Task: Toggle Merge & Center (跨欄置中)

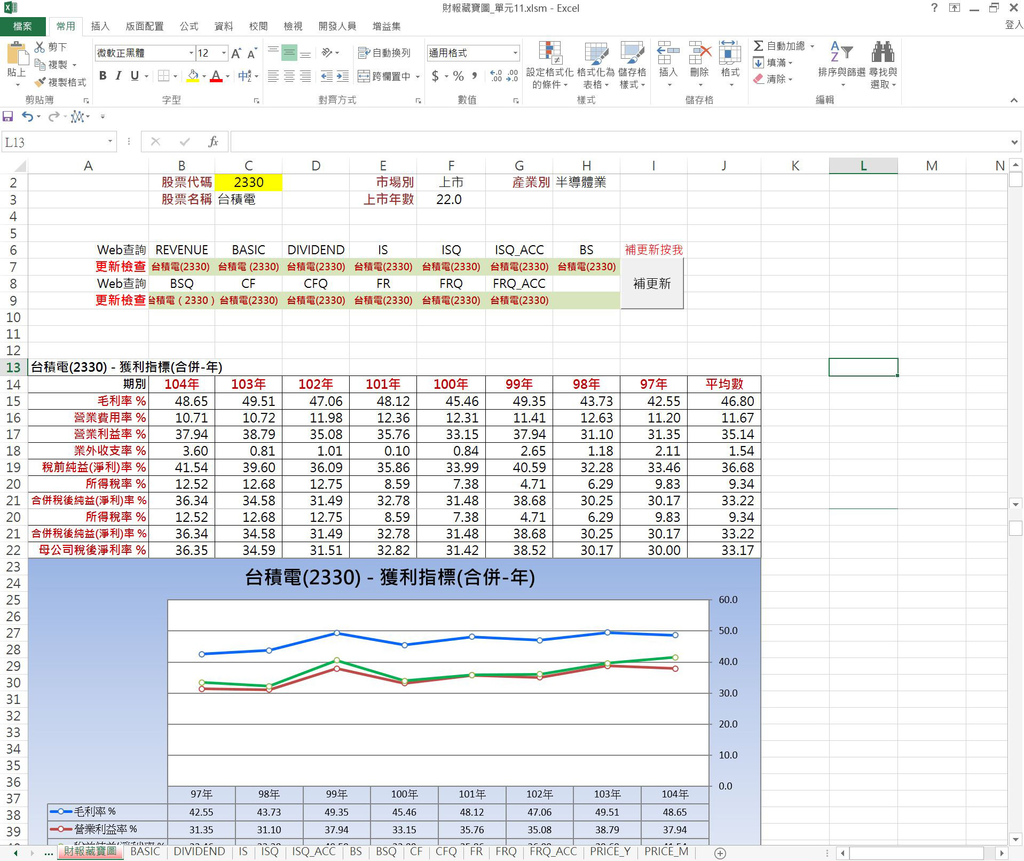Action: [x=384, y=76]
